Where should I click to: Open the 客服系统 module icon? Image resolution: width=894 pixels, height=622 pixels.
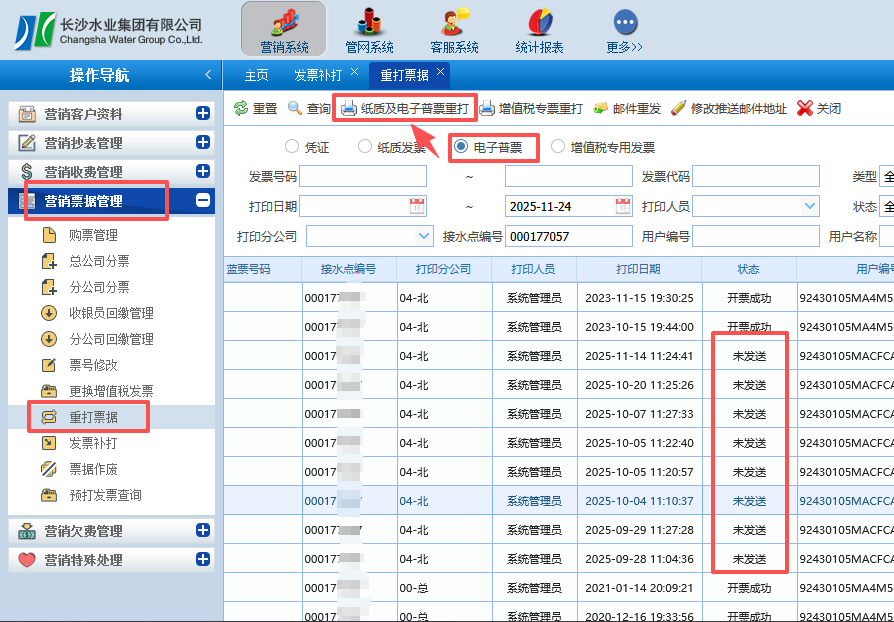454,29
